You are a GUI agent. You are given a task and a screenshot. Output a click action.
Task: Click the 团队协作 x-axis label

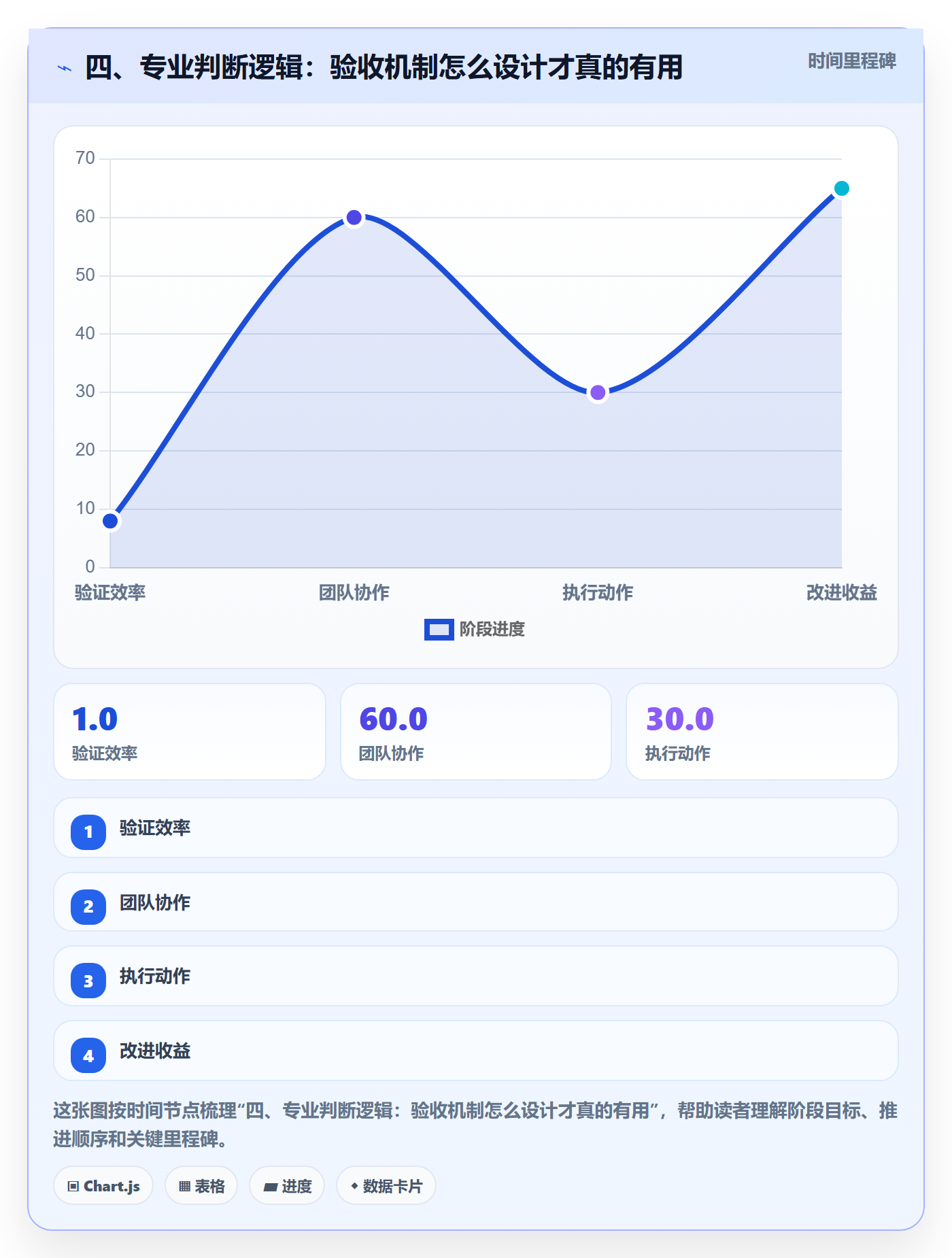[x=354, y=593]
